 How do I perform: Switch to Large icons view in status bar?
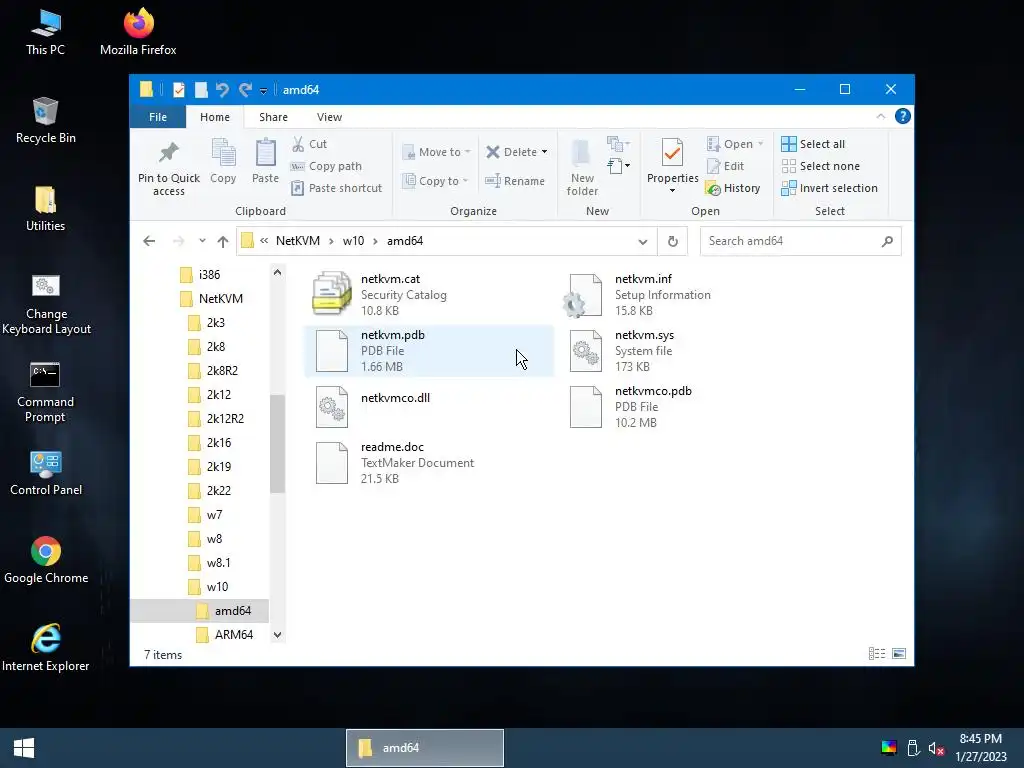pyautogui.click(x=899, y=654)
